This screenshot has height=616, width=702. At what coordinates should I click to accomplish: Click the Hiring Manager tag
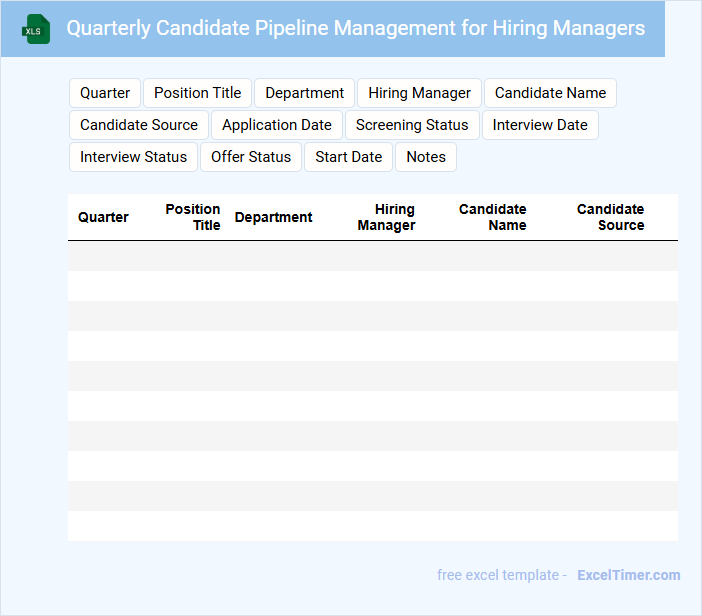[x=419, y=93]
